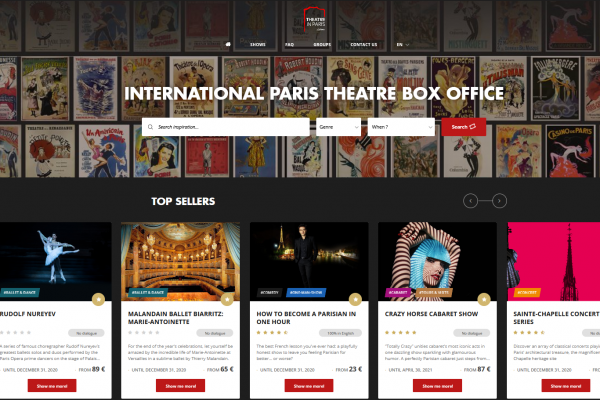600x400 pixels.
Task: Click the Concert tag on Sainte-Chapelle card
Action: pos(527,292)
